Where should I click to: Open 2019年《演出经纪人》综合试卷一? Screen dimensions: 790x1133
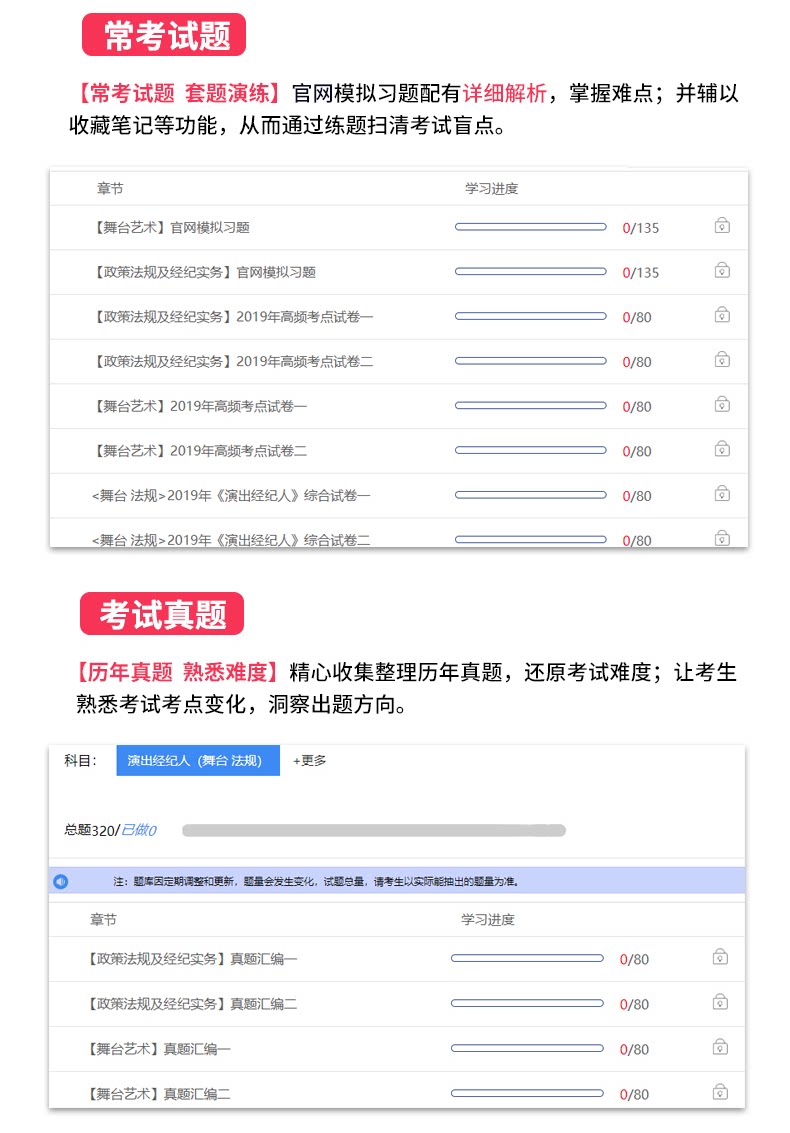[231, 496]
